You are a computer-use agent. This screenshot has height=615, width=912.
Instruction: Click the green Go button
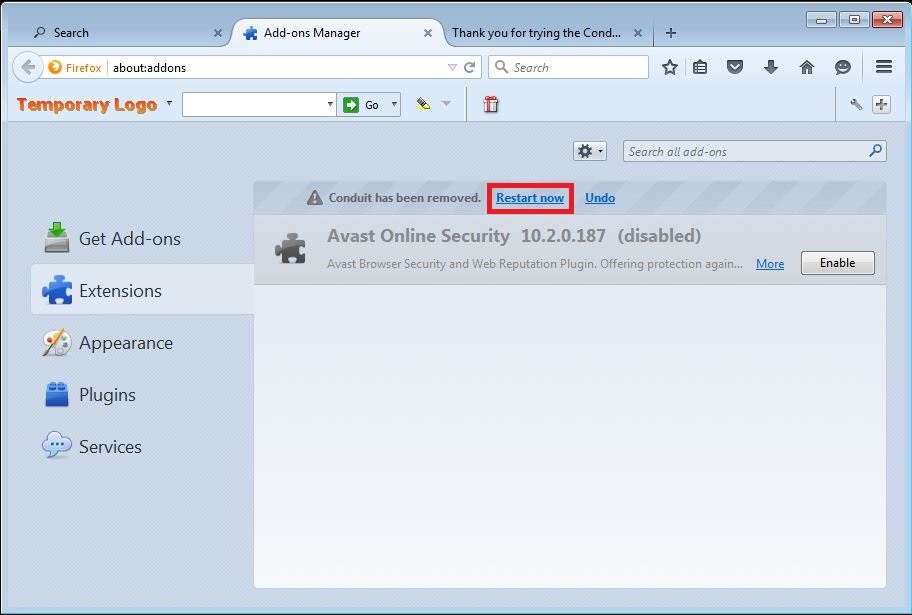pyautogui.click(x=362, y=105)
